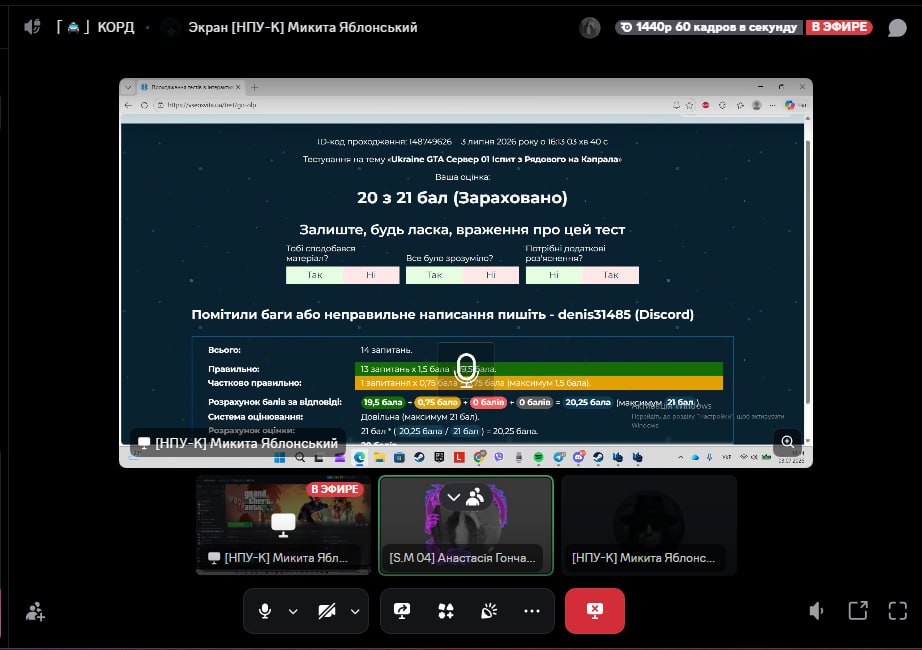This screenshot has height=650, width=922.
Task: Open Google Chrome from the taskbar
Action: [x=479, y=458]
